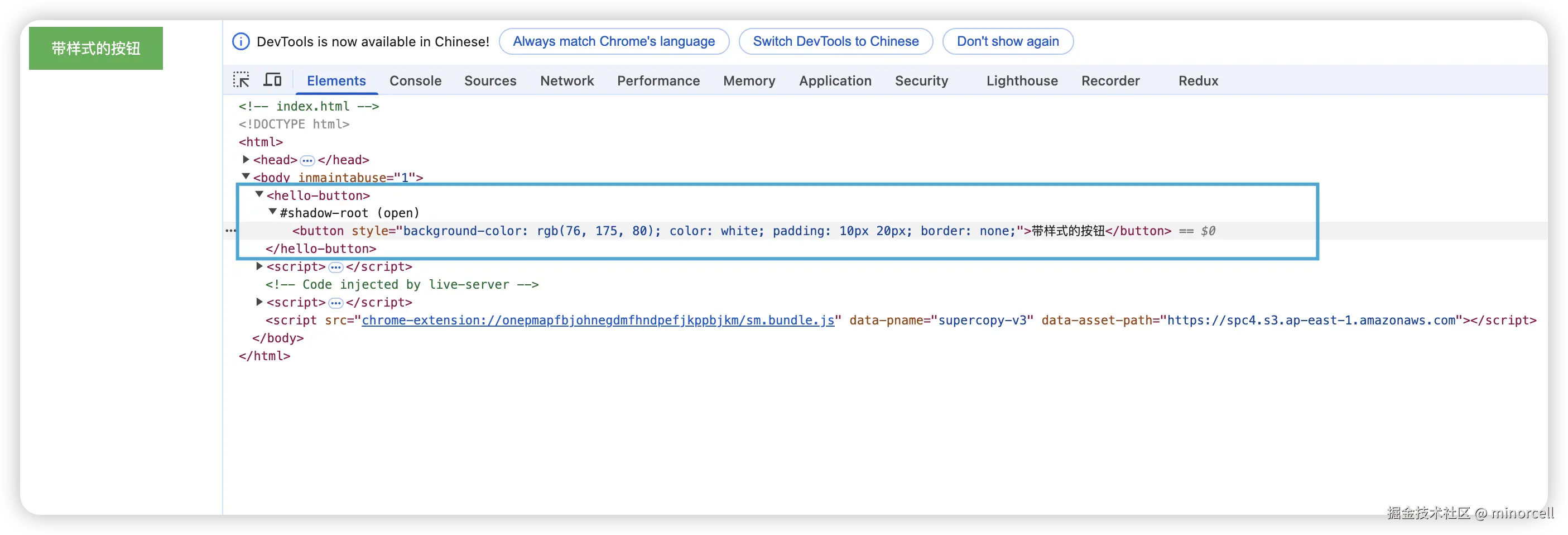
Task: Collapse the body element node
Action: [246, 176]
